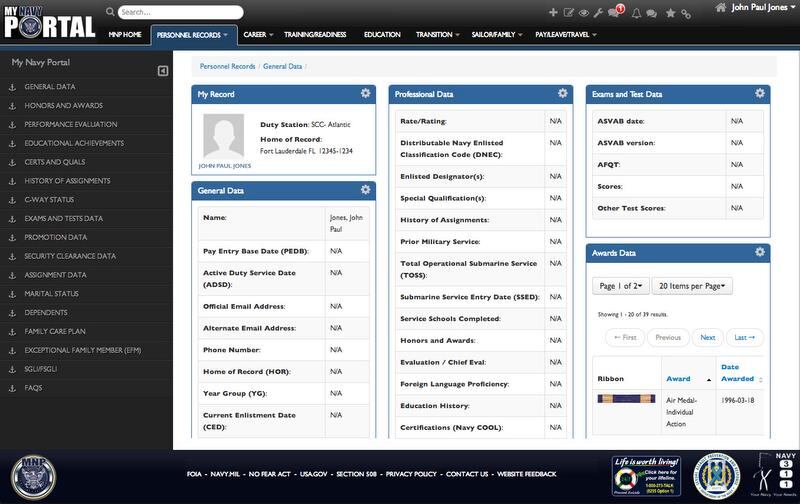
Task: Select Exceptional Family Member (EFM) in sidebar
Action: [83, 350]
